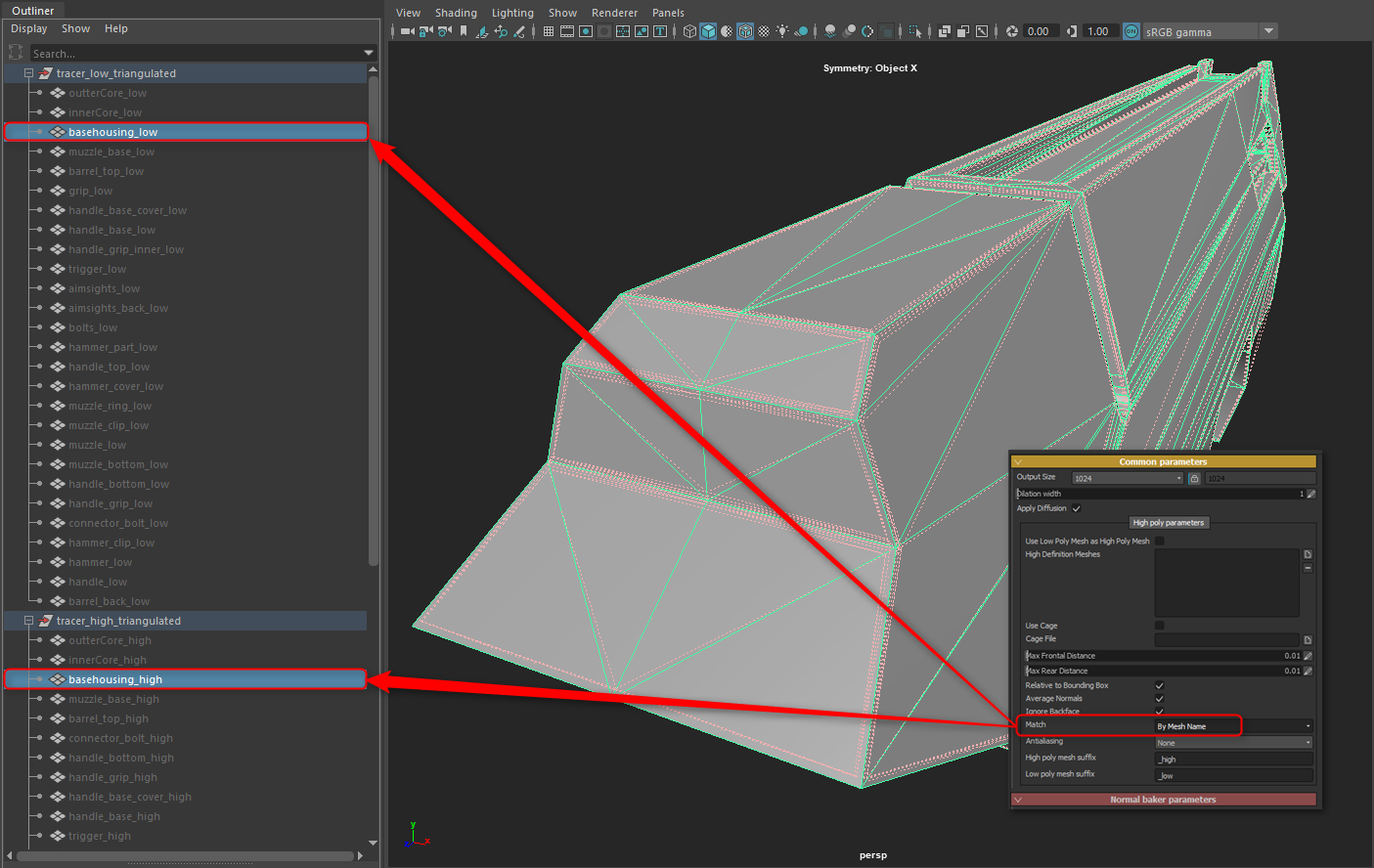Image resolution: width=1374 pixels, height=868 pixels.
Task: Click the camera bookmark icon
Action: (464, 31)
